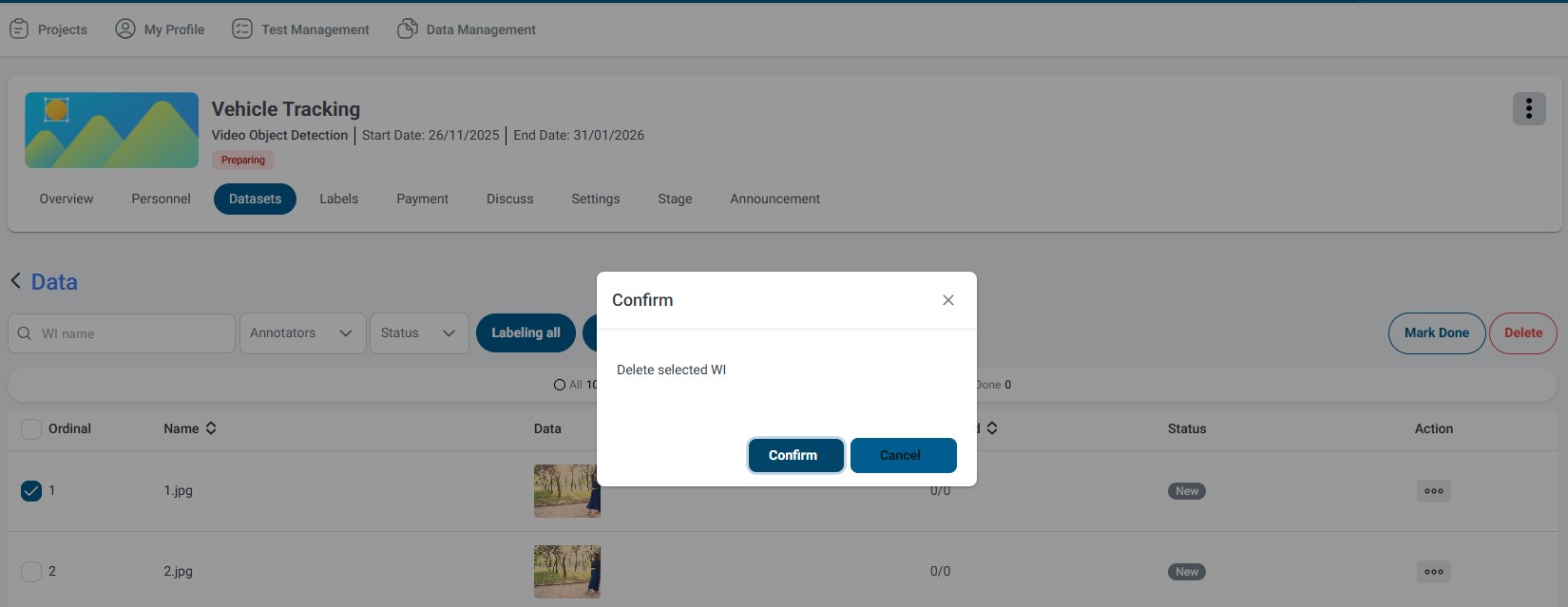Click the Test Management checklist icon
The image size is (1568, 607).
pyautogui.click(x=242, y=29)
